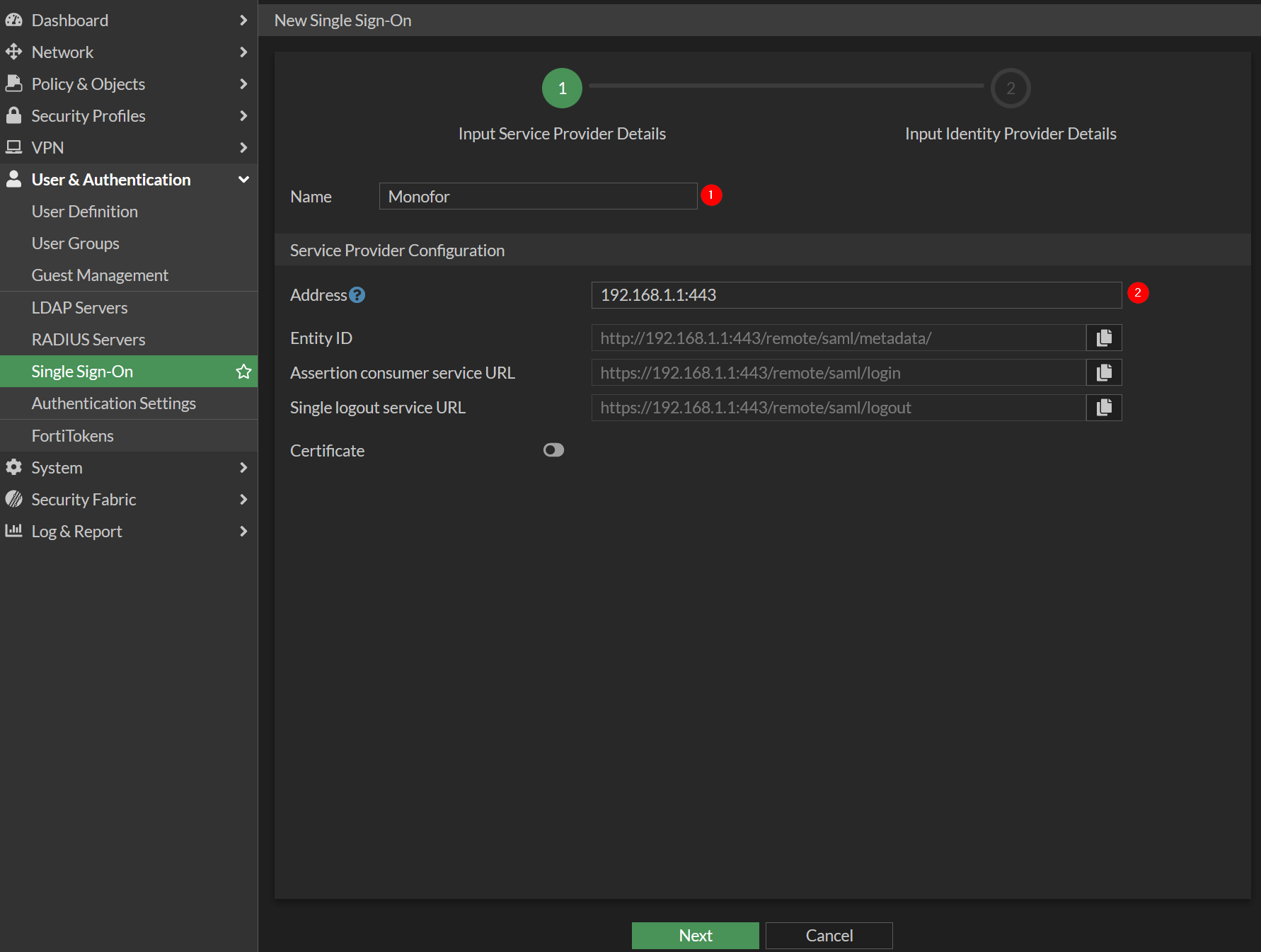Open the FortiTokens menu item
This screenshot has width=1261, height=952.
[x=72, y=436]
